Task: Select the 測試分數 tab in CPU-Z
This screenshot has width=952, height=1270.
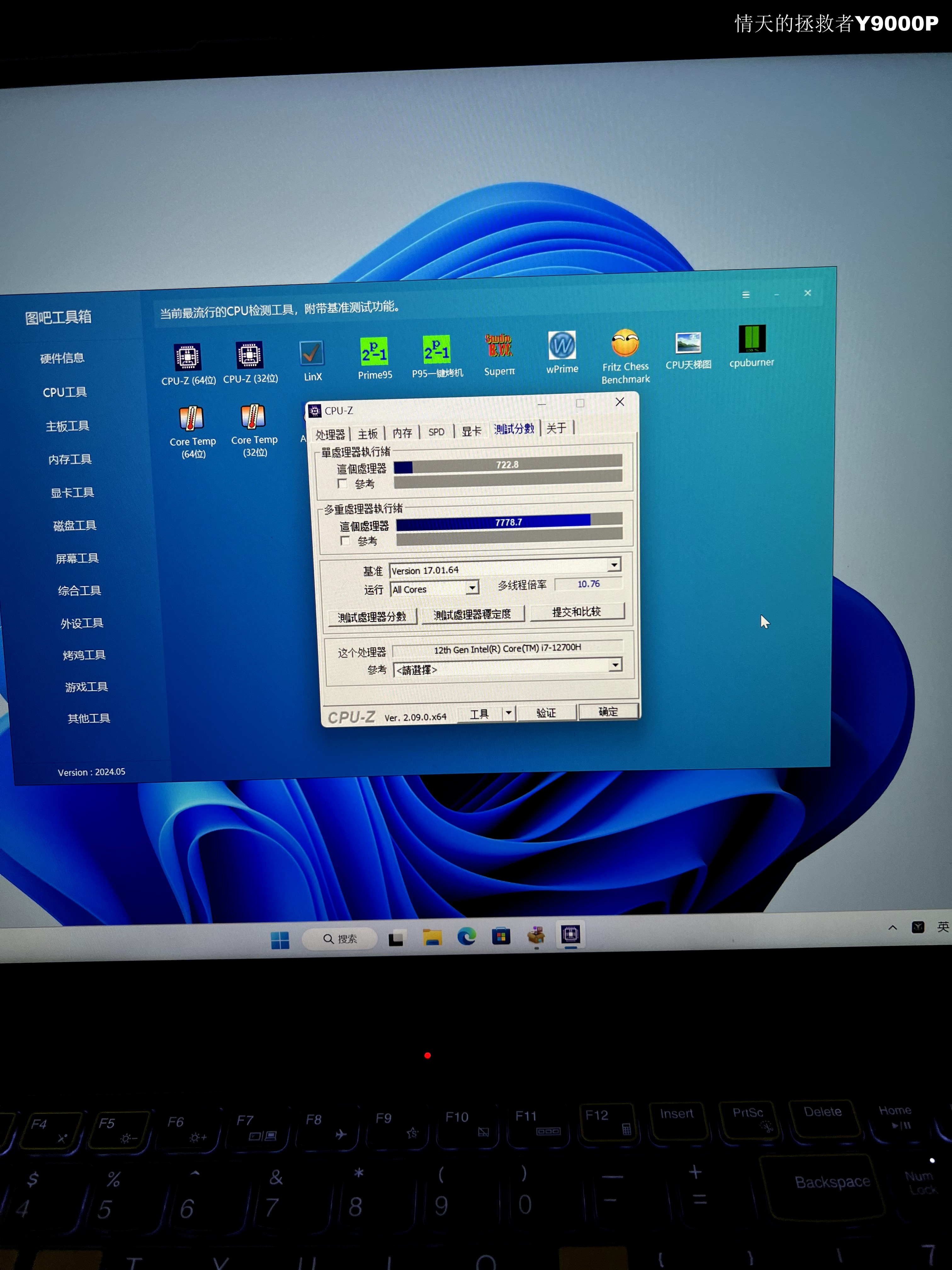Action: tap(514, 428)
